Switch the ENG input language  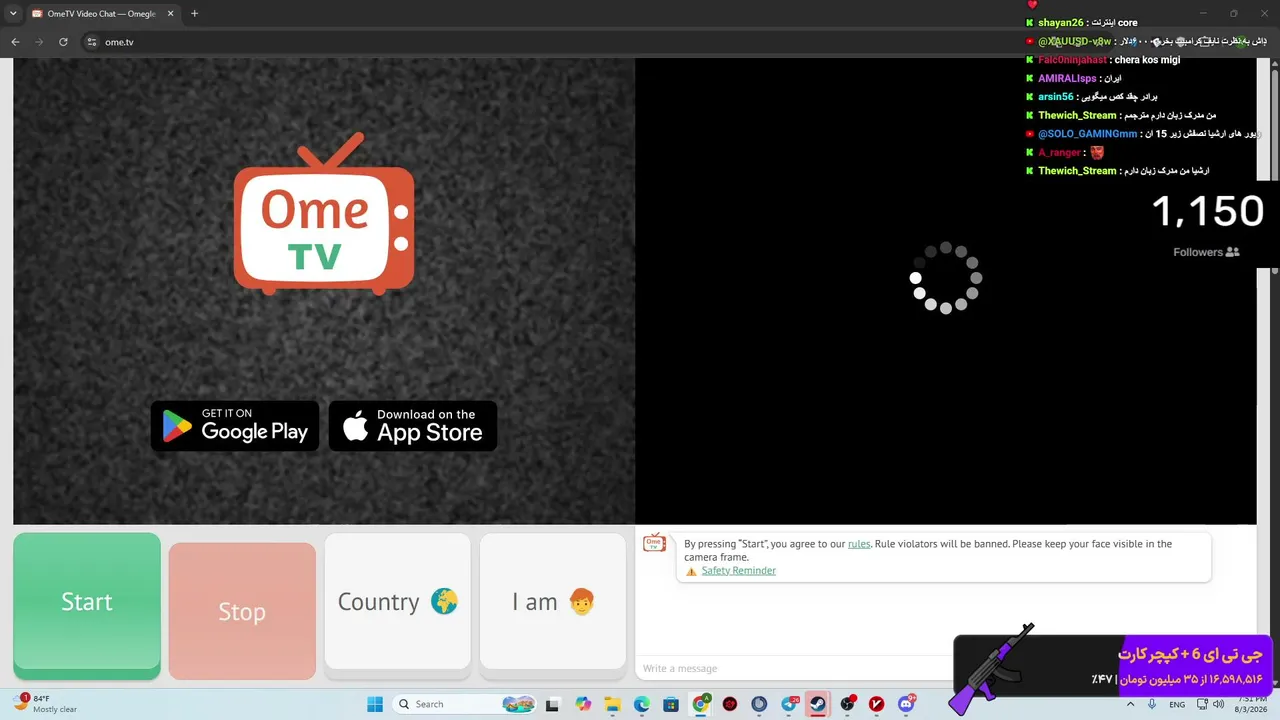click(1177, 705)
